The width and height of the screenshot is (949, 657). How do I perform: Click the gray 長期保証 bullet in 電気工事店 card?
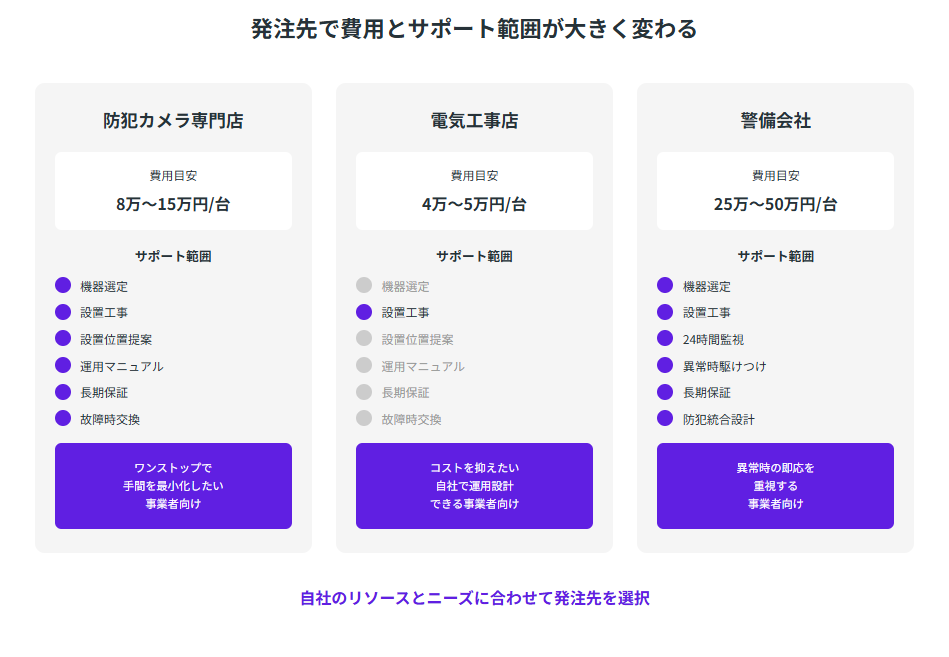[x=364, y=392]
